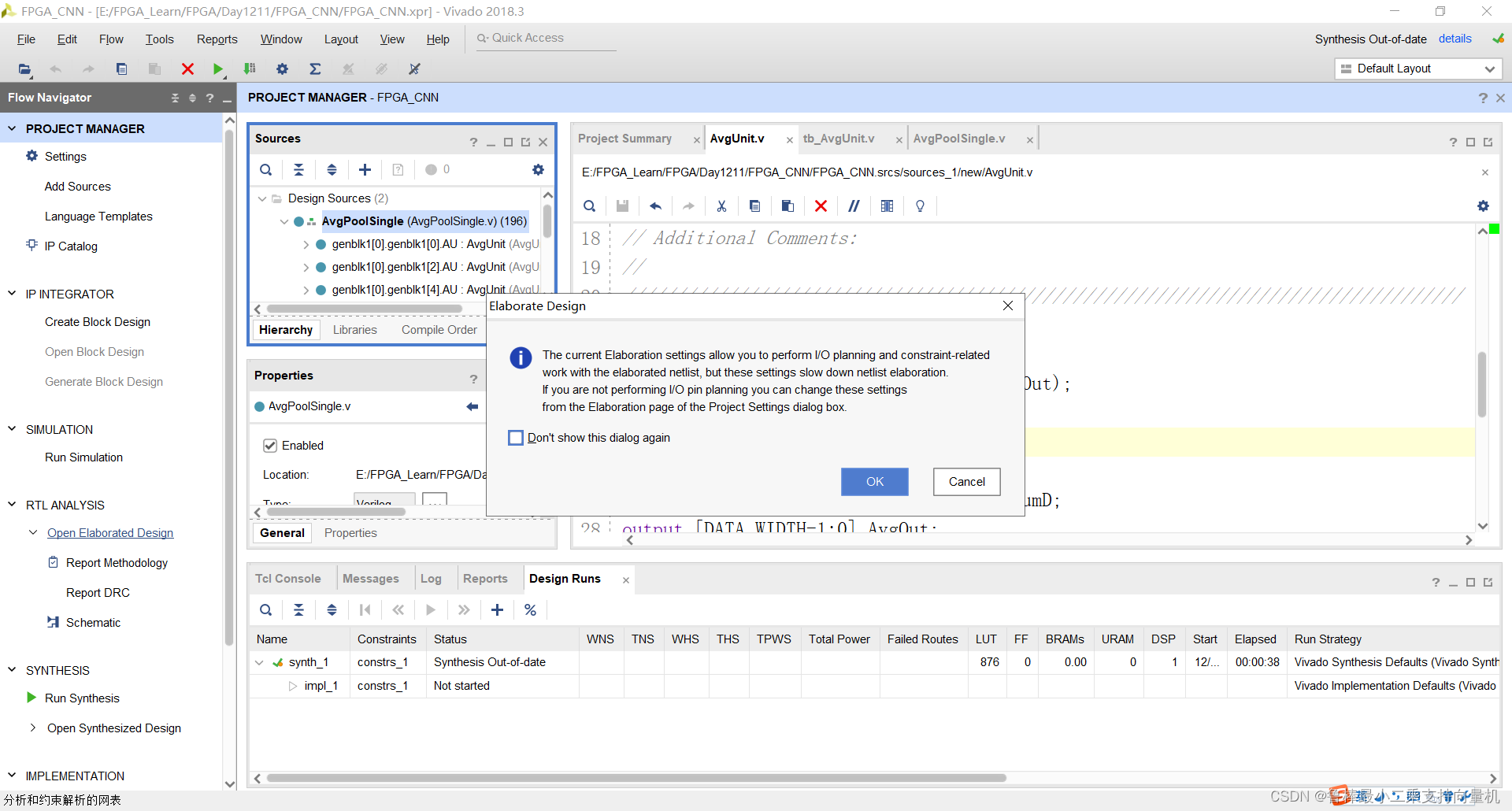Click the Design Runs horizontal scrollbar

coord(636,778)
